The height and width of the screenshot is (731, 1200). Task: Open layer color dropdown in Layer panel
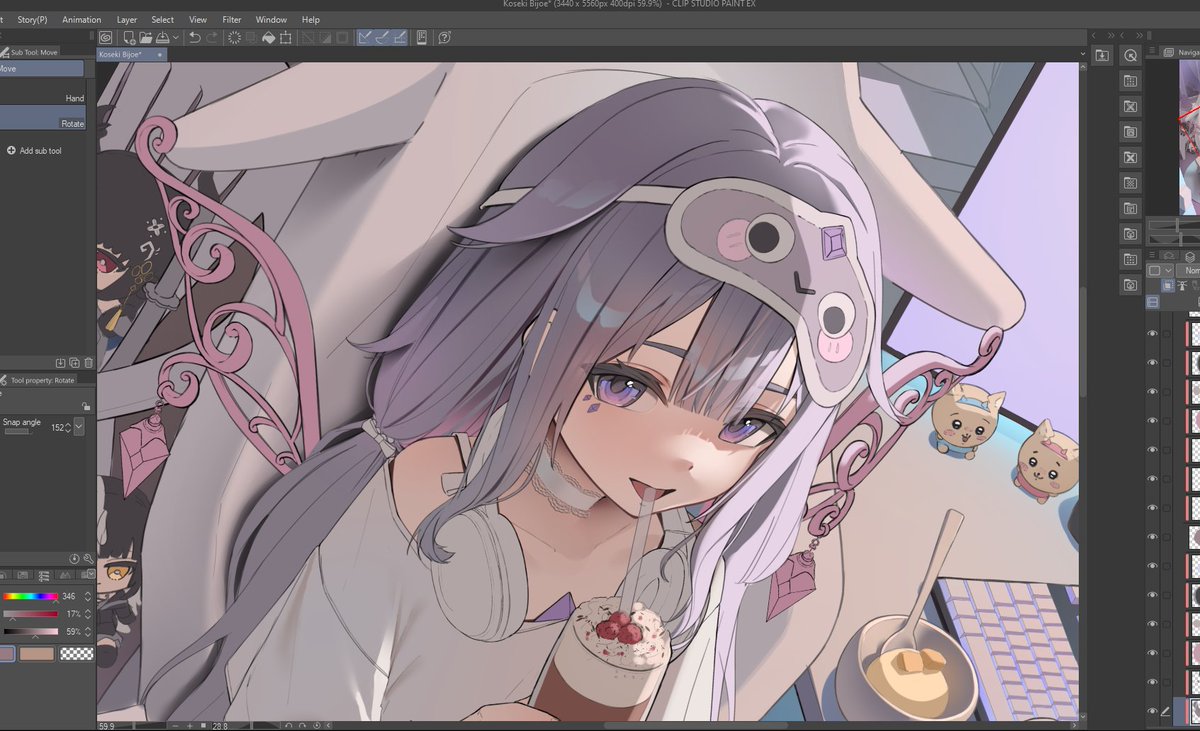(x=1160, y=271)
